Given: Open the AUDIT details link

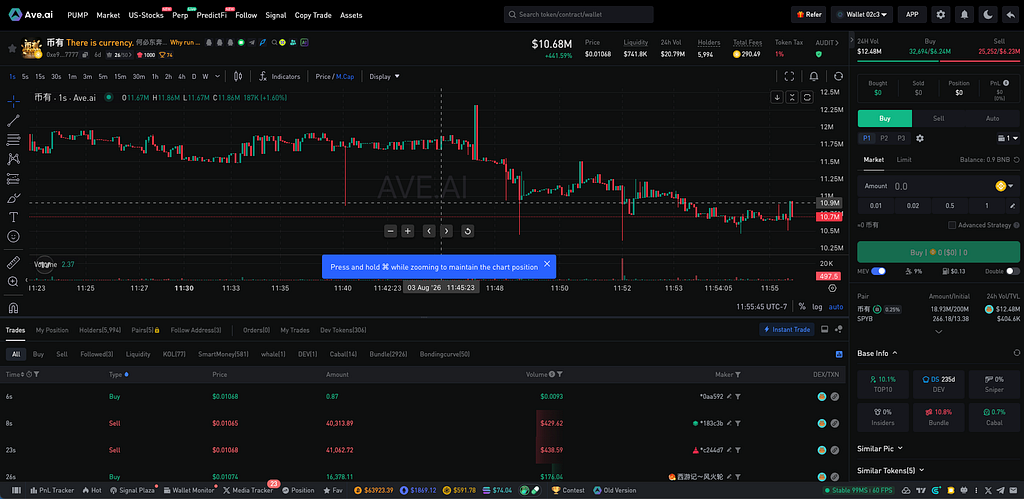Looking at the screenshot, I should [827, 42].
